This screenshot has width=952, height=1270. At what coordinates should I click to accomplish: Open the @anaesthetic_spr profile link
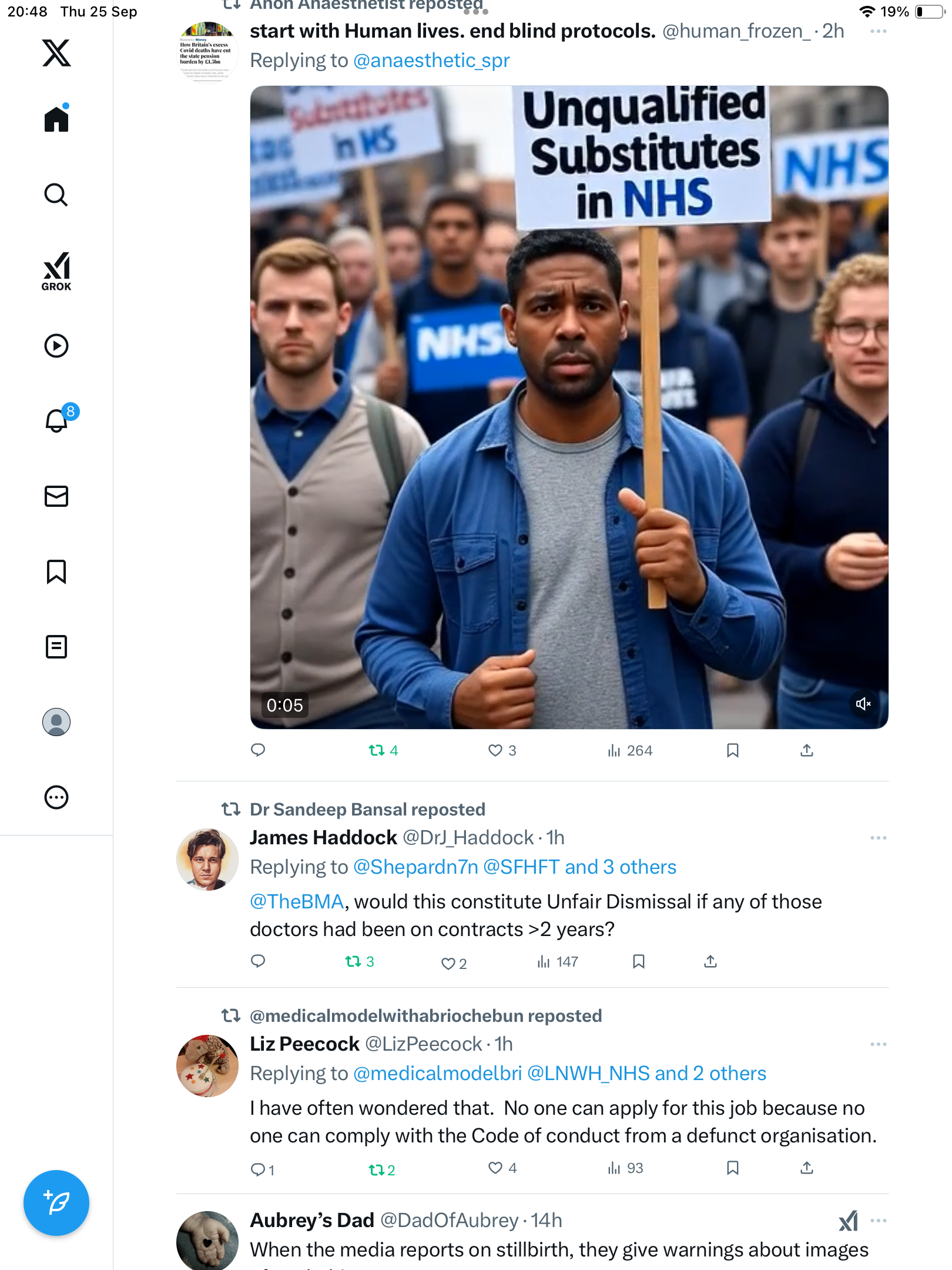[431, 61]
